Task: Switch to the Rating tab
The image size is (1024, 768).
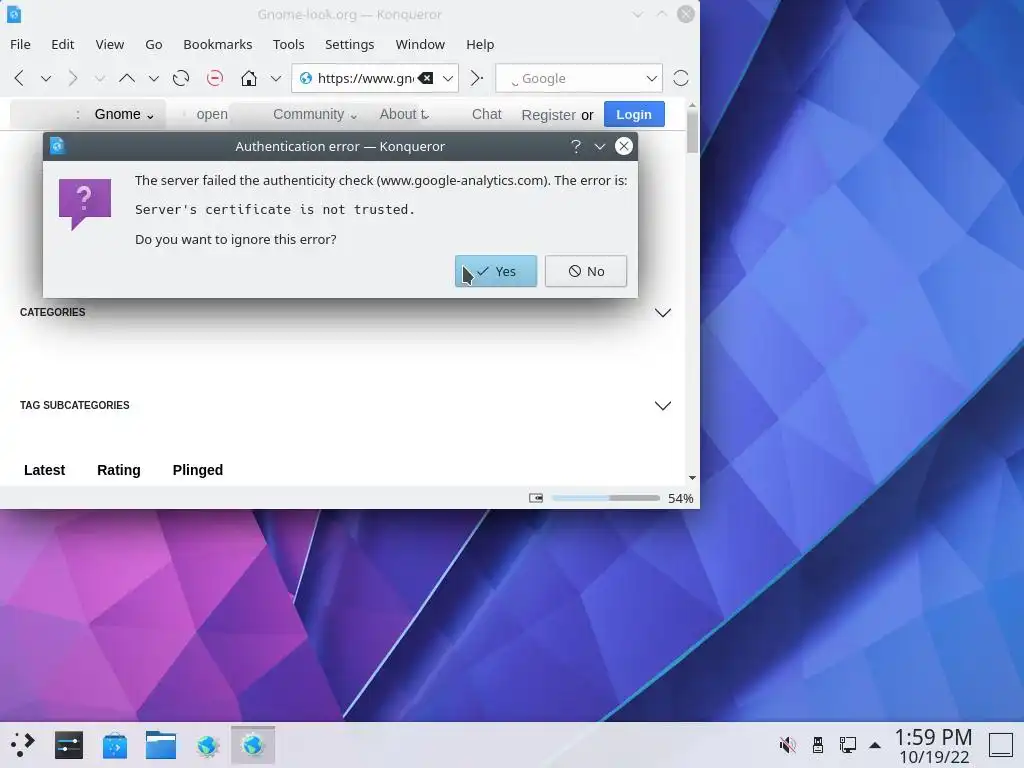Action: point(119,470)
